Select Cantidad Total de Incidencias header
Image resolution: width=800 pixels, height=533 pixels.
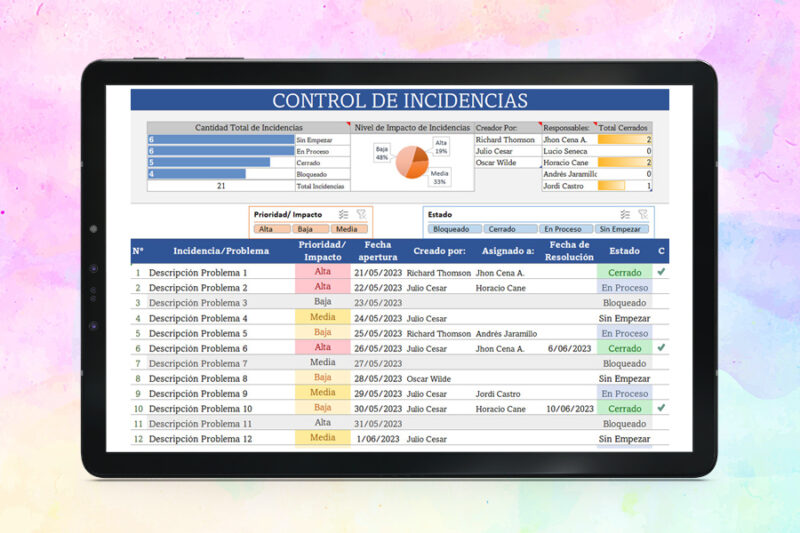tap(248, 128)
